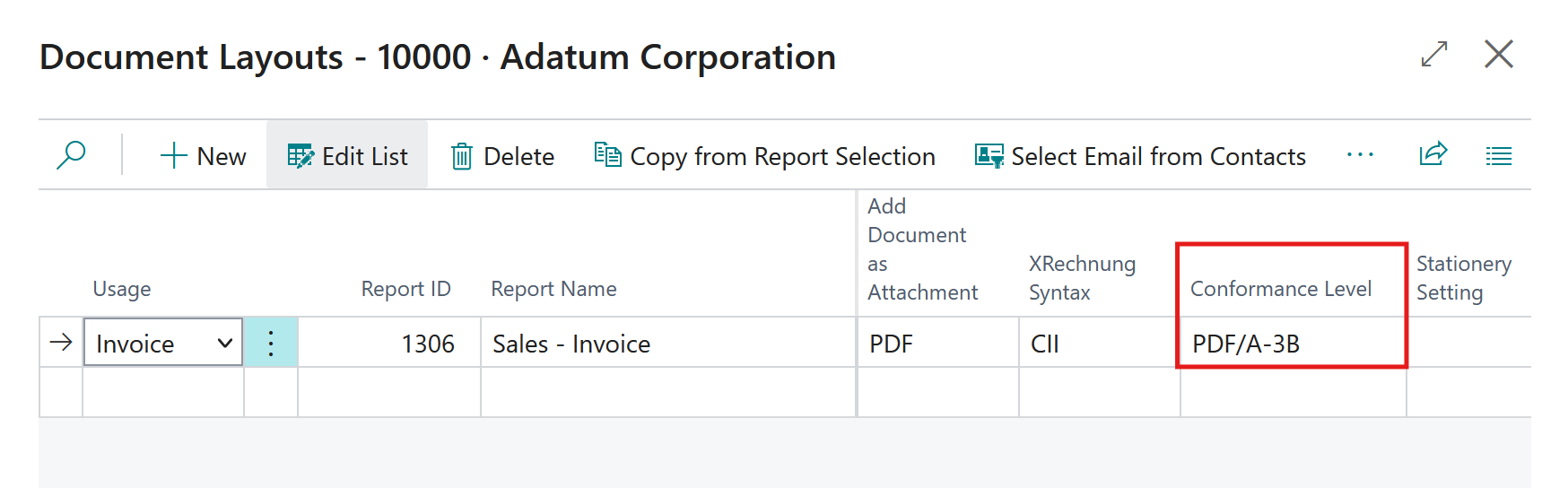This screenshot has height=488, width=1568.
Task: Click the CII XRechnung Syntax cell
Action: tap(1099, 344)
